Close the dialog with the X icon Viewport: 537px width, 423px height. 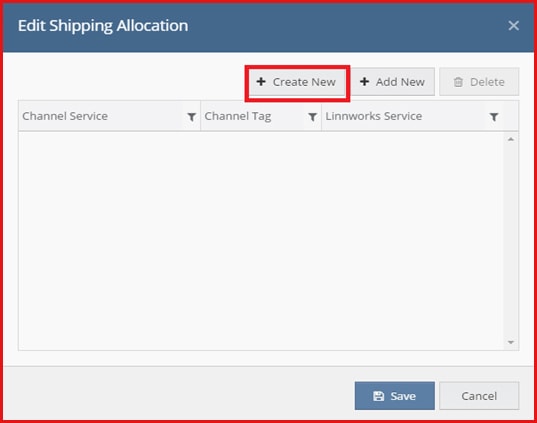coord(513,26)
